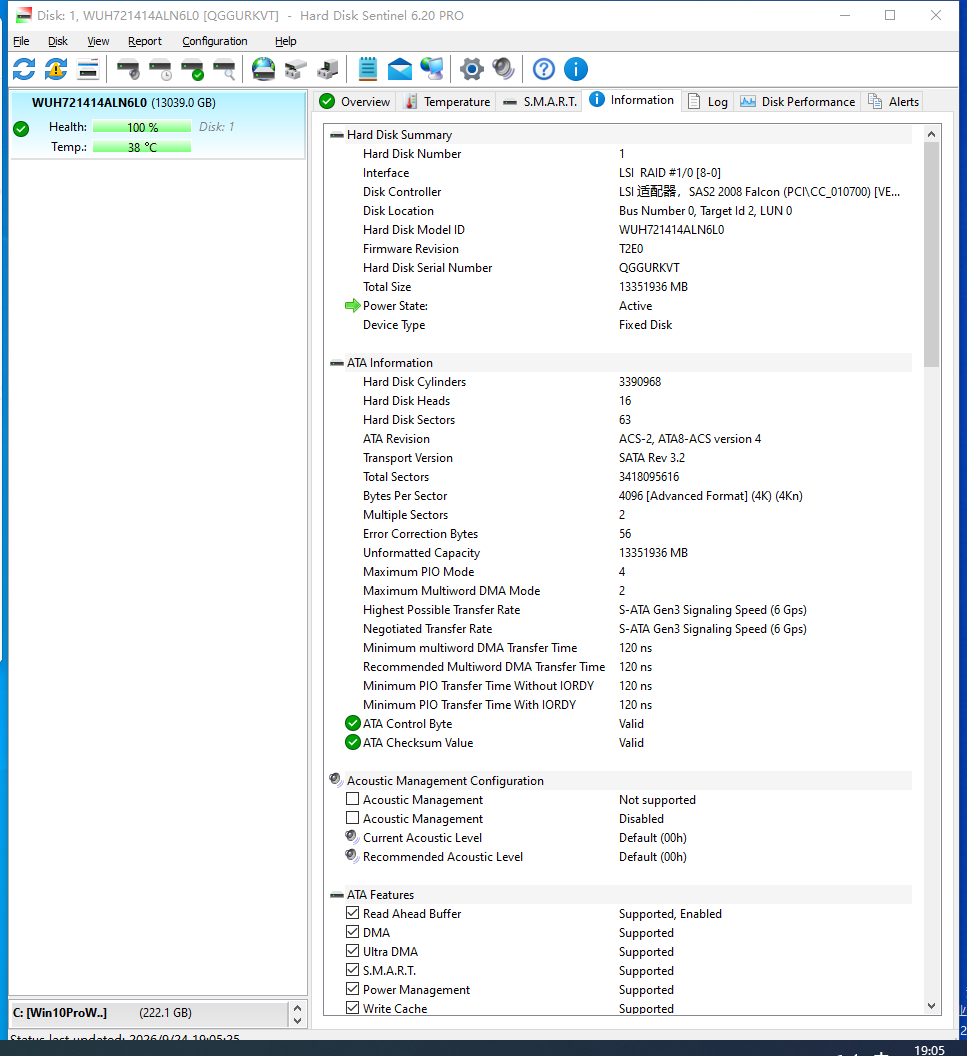
Task: Open the File menu
Action: tap(21, 41)
